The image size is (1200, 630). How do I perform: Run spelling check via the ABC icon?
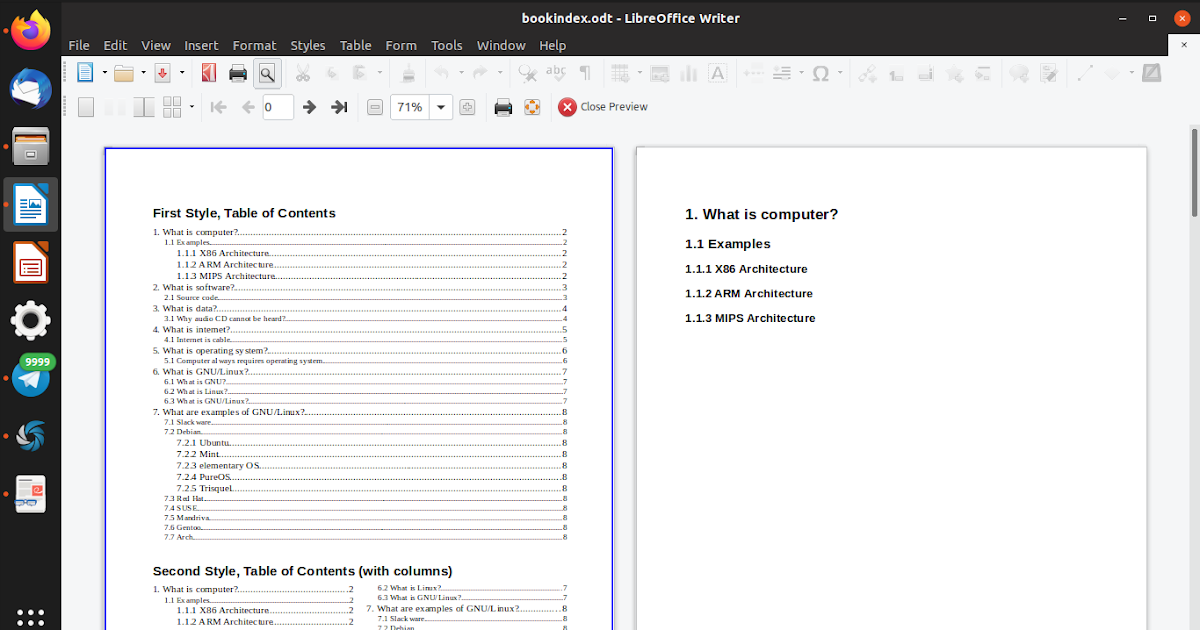[556, 73]
